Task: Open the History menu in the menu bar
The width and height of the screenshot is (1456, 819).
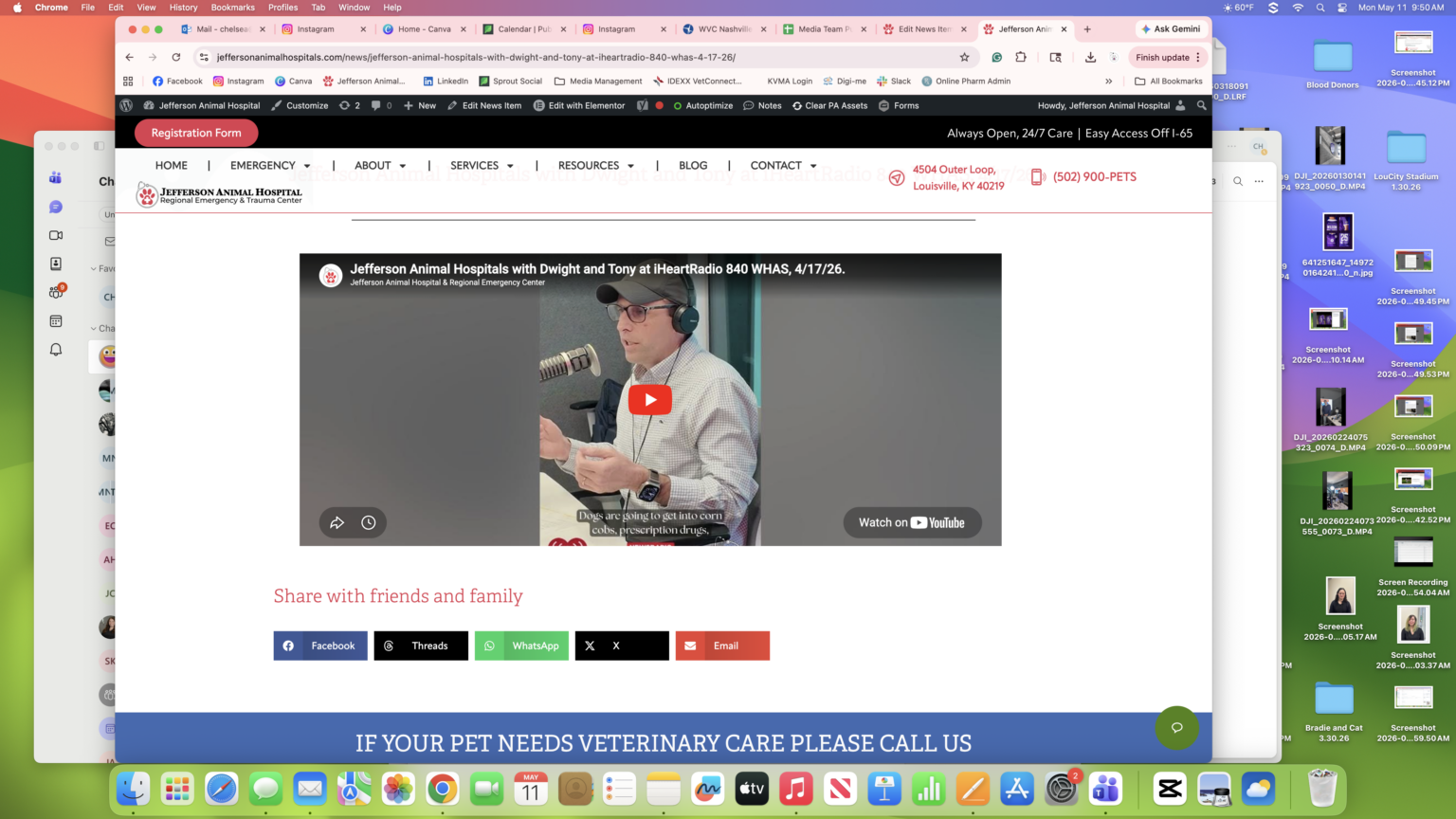Action: (x=183, y=7)
